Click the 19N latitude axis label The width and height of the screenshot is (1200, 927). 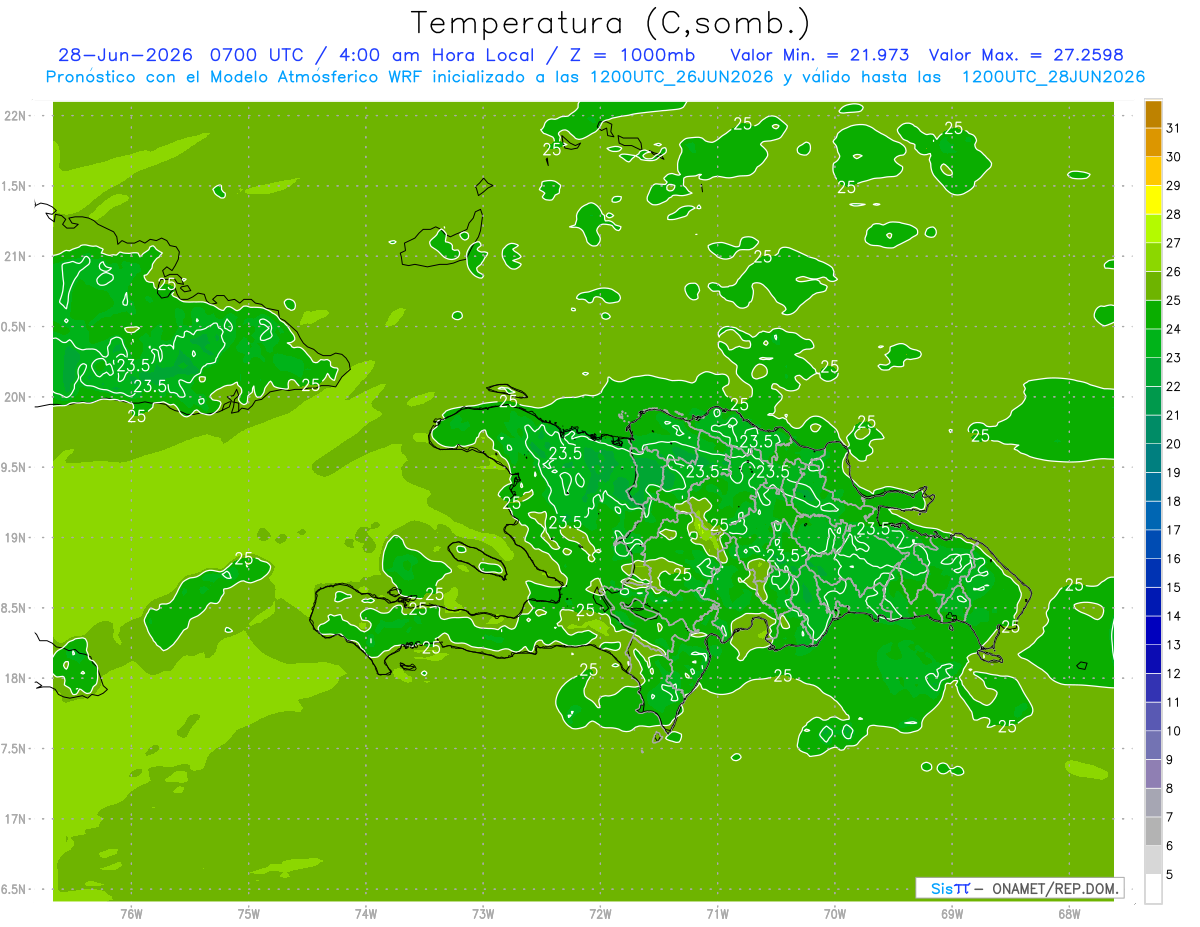(17, 538)
